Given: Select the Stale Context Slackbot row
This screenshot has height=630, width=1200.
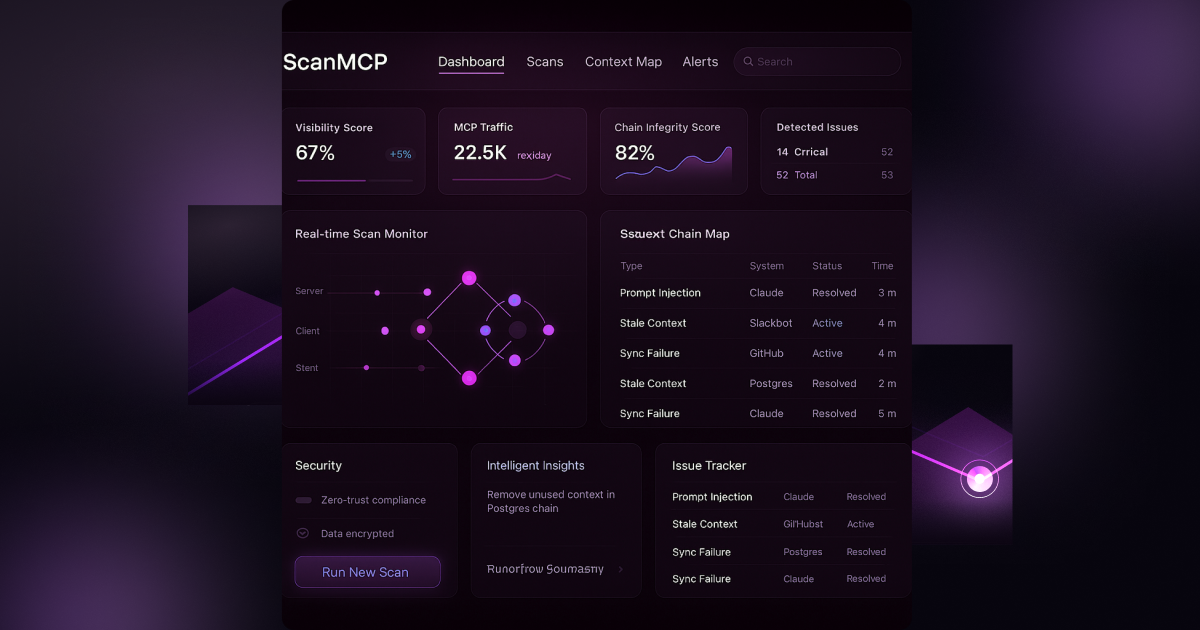Looking at the screenshot, I should pyautogui.click(x=758, y=323).
